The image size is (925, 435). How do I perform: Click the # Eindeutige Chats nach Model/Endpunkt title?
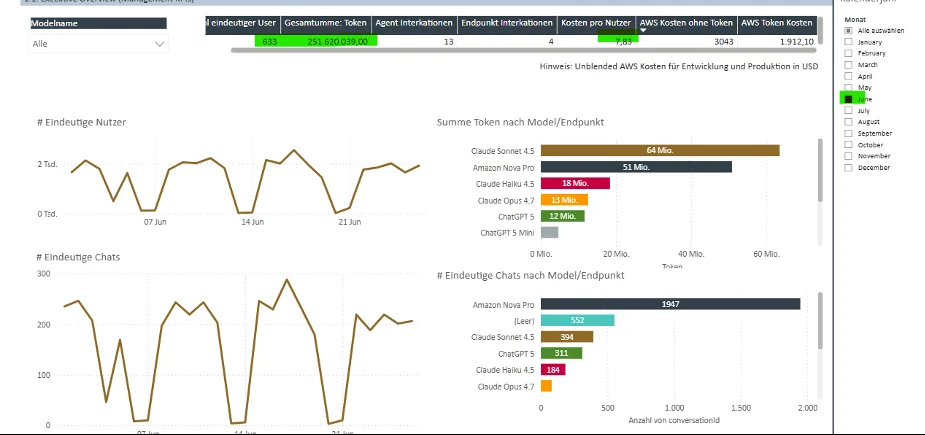(530, 276)
